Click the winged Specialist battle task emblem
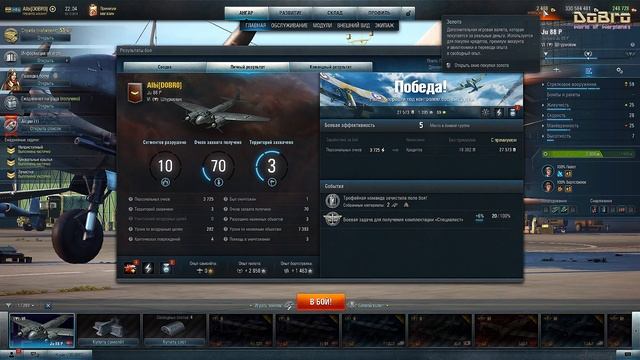640x360 pixels. (333, 219)
